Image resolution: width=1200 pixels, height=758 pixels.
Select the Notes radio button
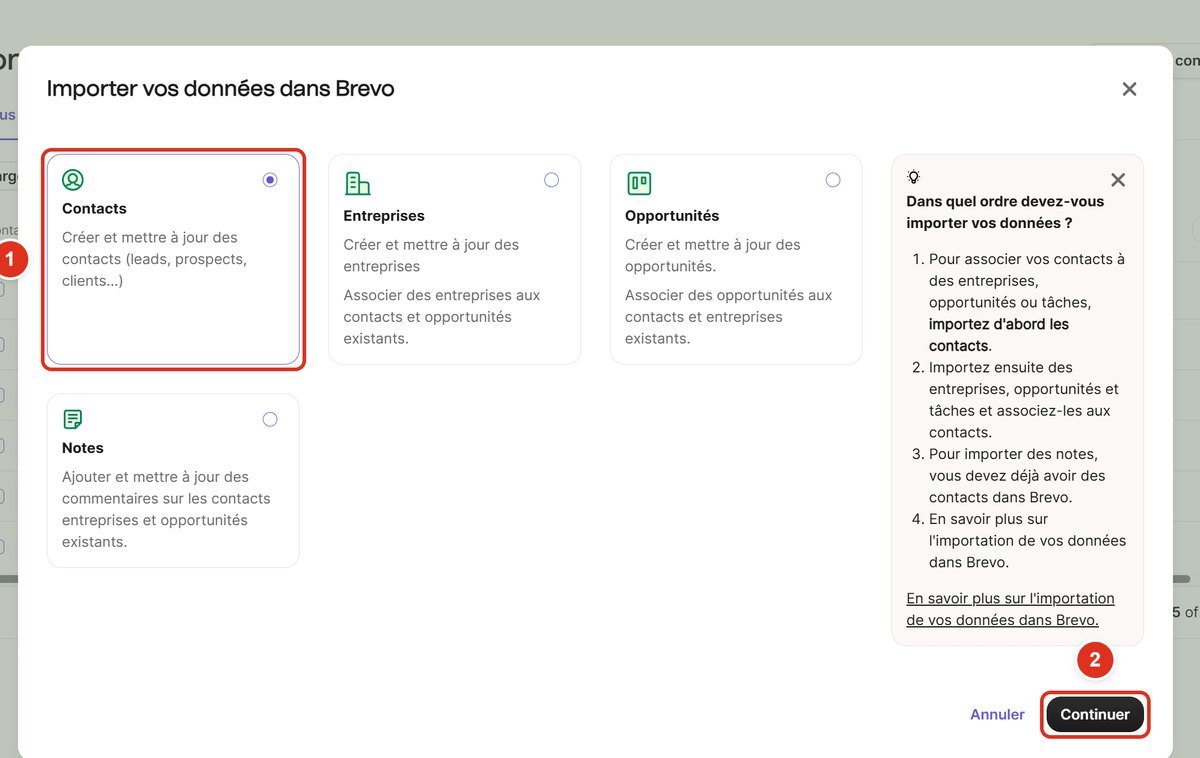coord(270,420)
